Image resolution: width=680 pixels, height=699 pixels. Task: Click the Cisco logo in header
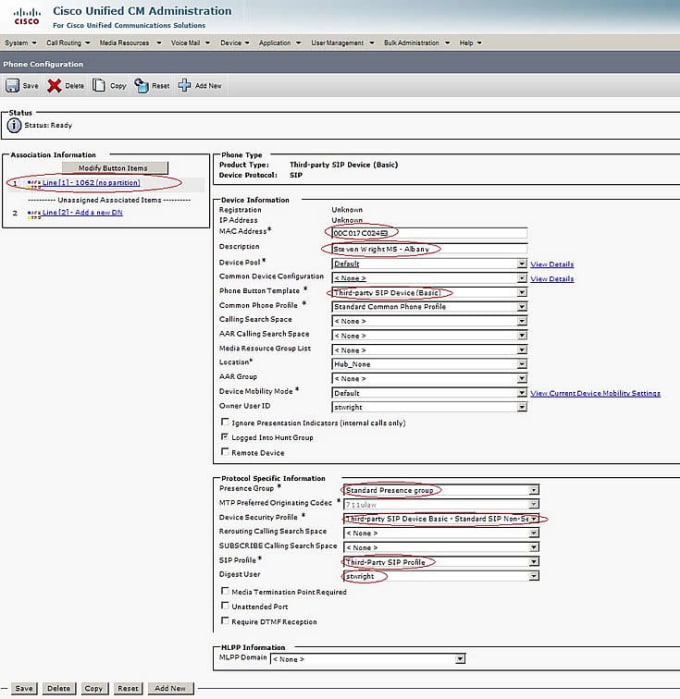pos(26,16)
